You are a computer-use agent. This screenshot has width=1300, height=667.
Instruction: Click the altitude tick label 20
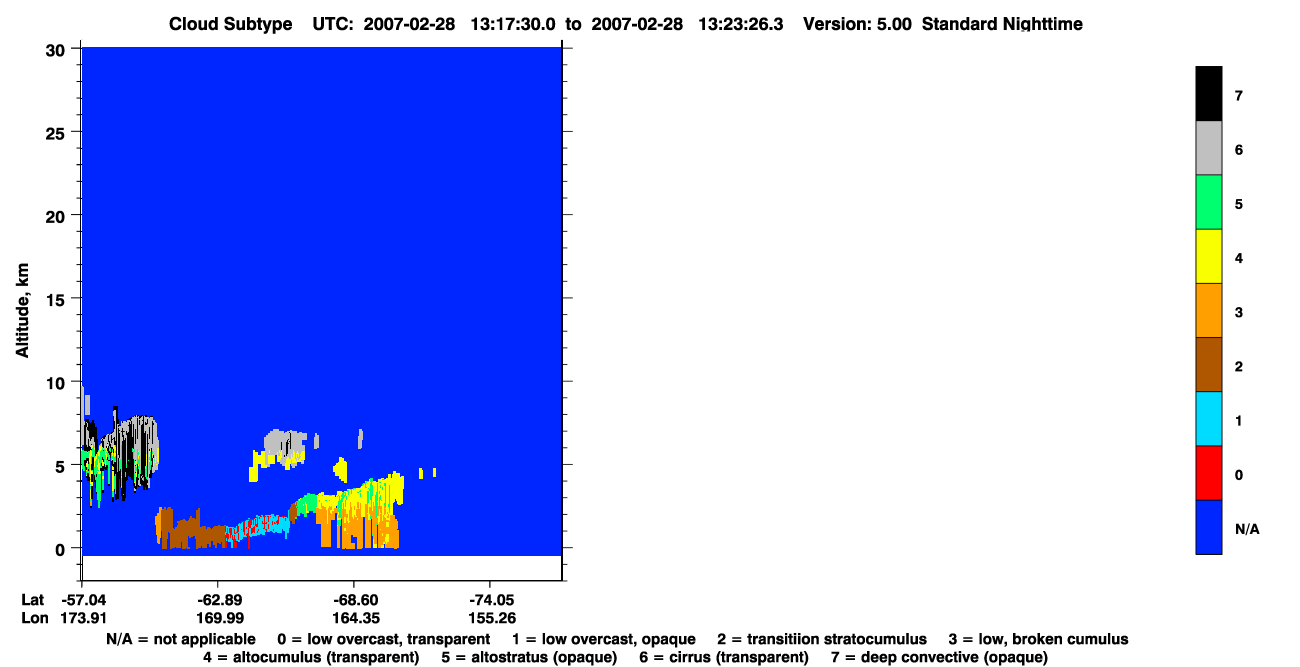click(56, 216)
